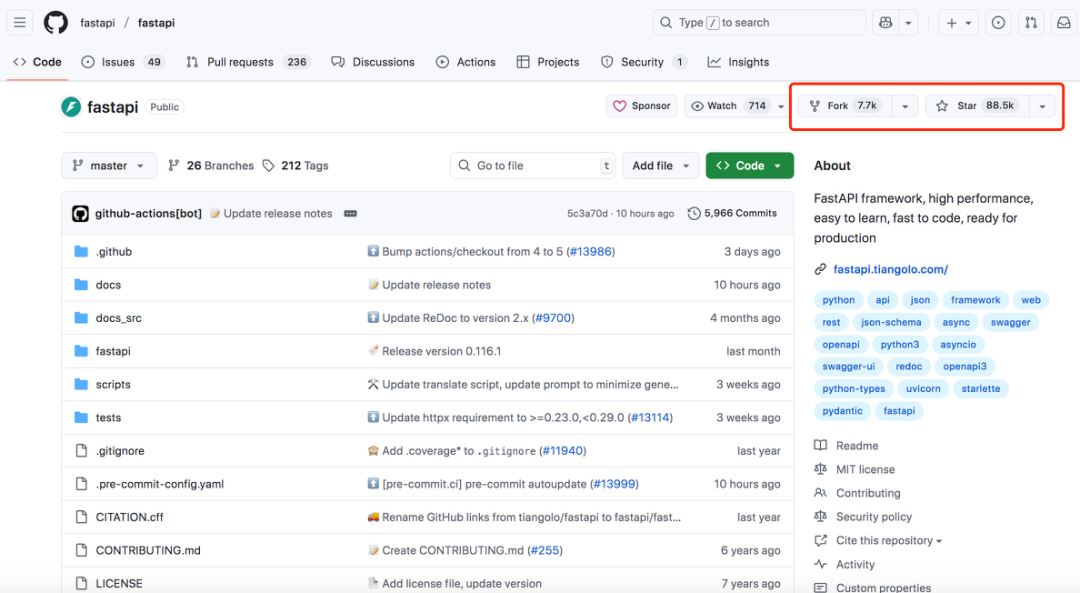
Task: Open the Pull requests tab
Action: [x=248, y=62]
